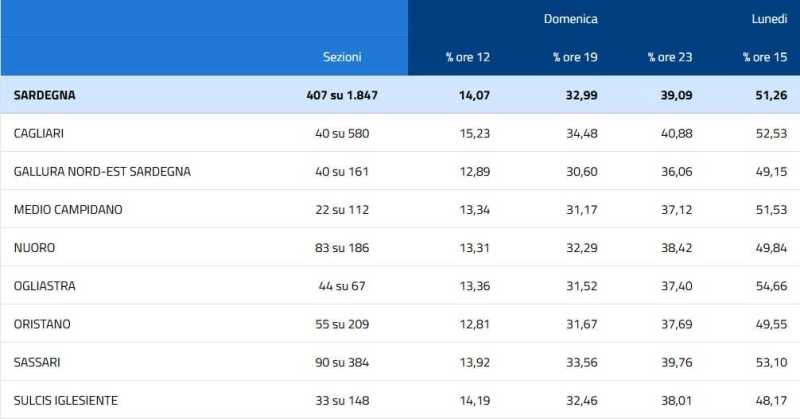Open the NUORO province row
This screenshot has width=800, height=419.
pos(35,247)
